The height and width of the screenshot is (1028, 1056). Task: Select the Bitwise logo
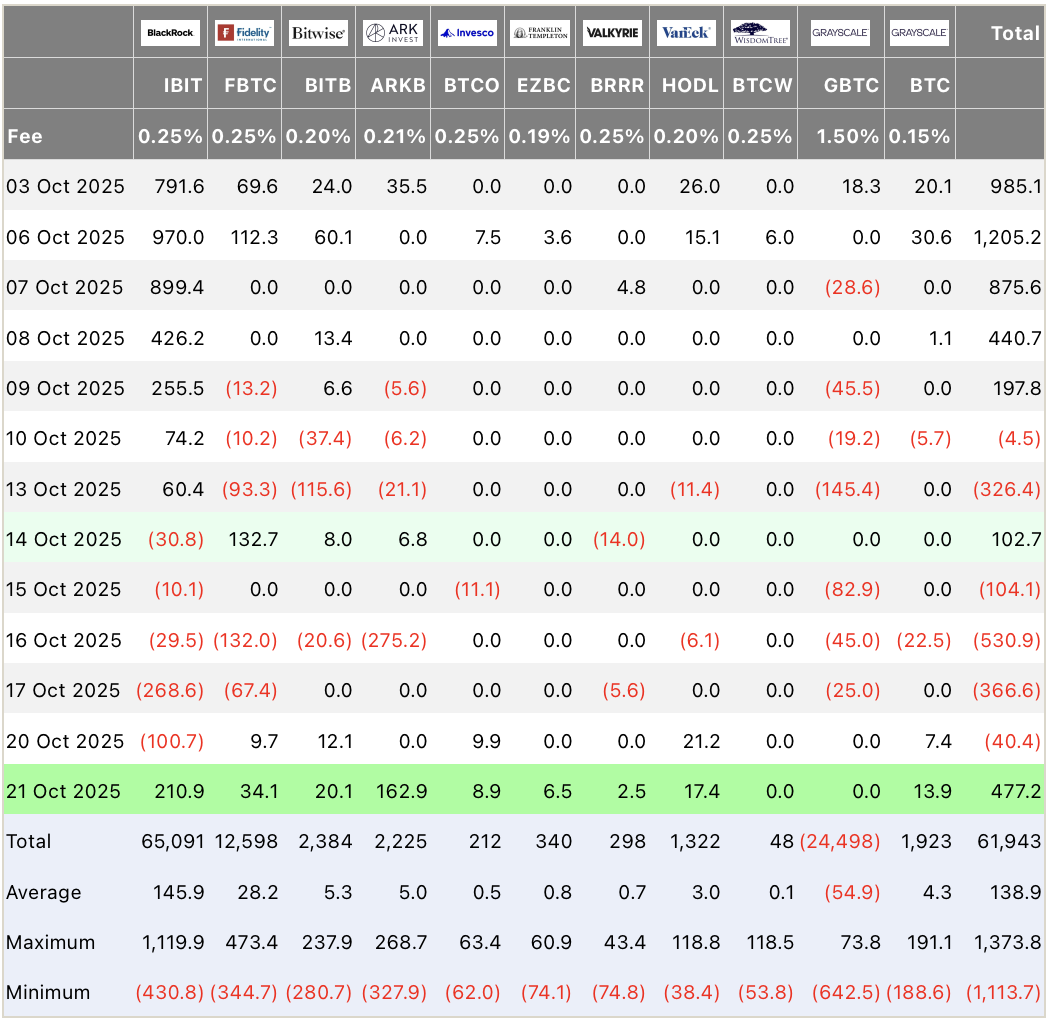pos(318,33)
